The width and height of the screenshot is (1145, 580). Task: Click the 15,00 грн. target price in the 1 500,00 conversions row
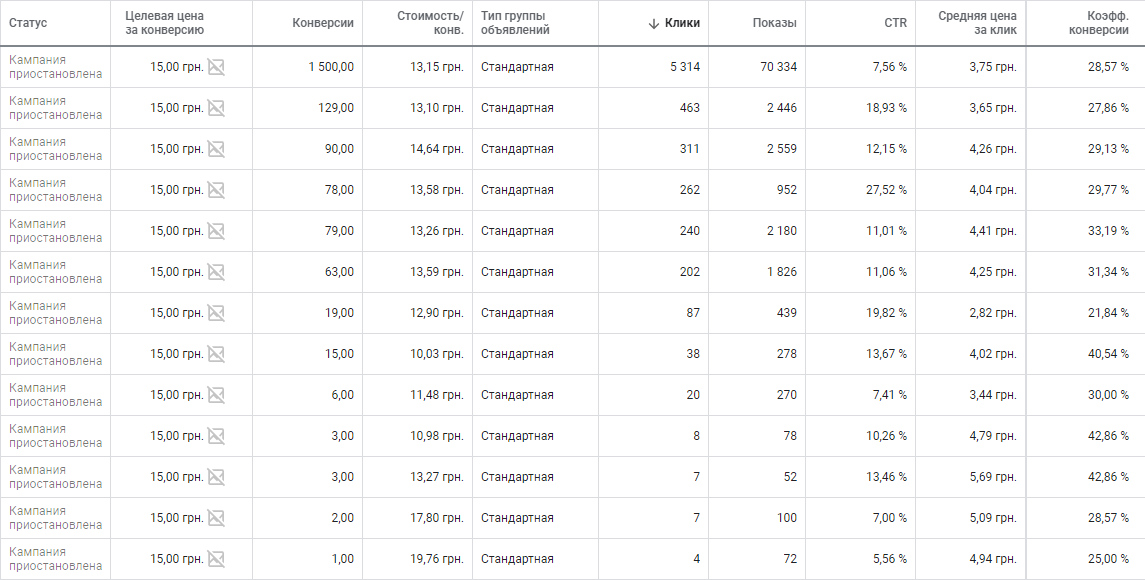pos(177,66)
